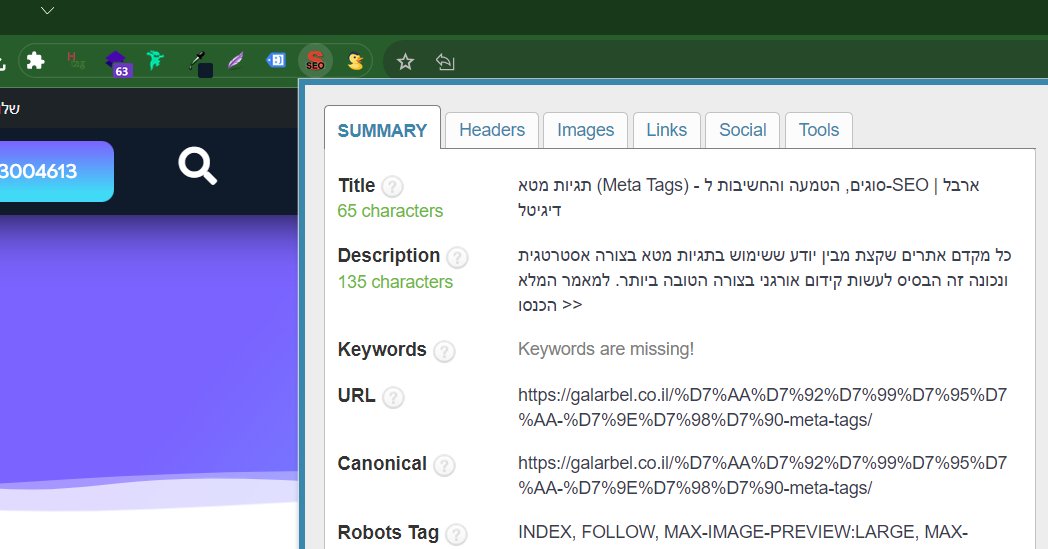This screenshot has height=549, width=1048.
Task: Switch to the Images tab
Action: pyautogui.click(x=585, y=130)
